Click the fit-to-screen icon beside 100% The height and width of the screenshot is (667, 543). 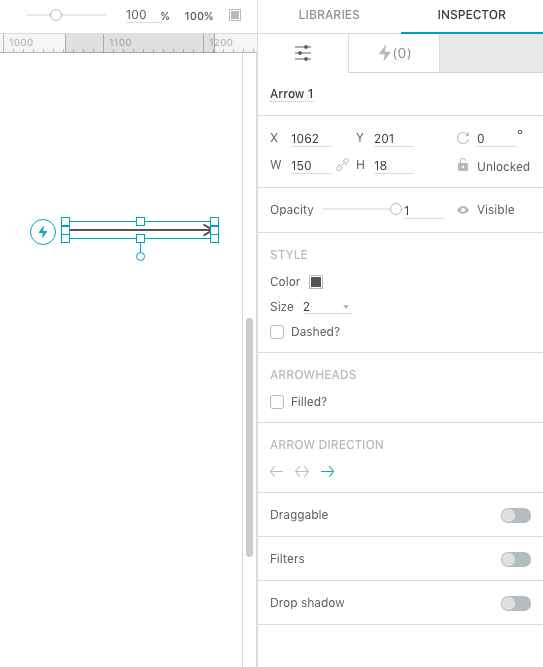pyautogui.click(x=235, y=15)
